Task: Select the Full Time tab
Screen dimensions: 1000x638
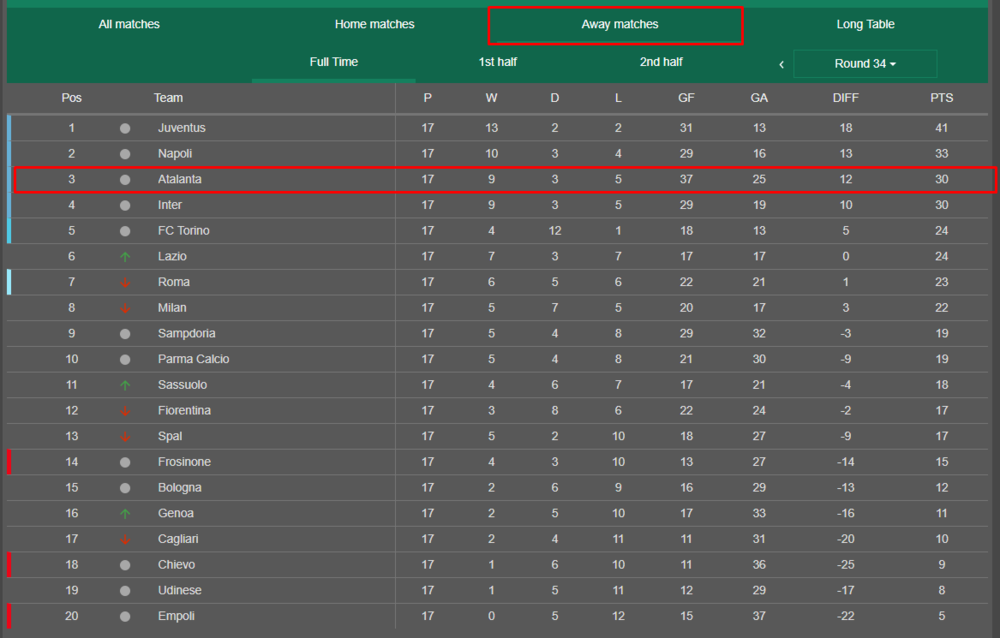Action: 334,62
